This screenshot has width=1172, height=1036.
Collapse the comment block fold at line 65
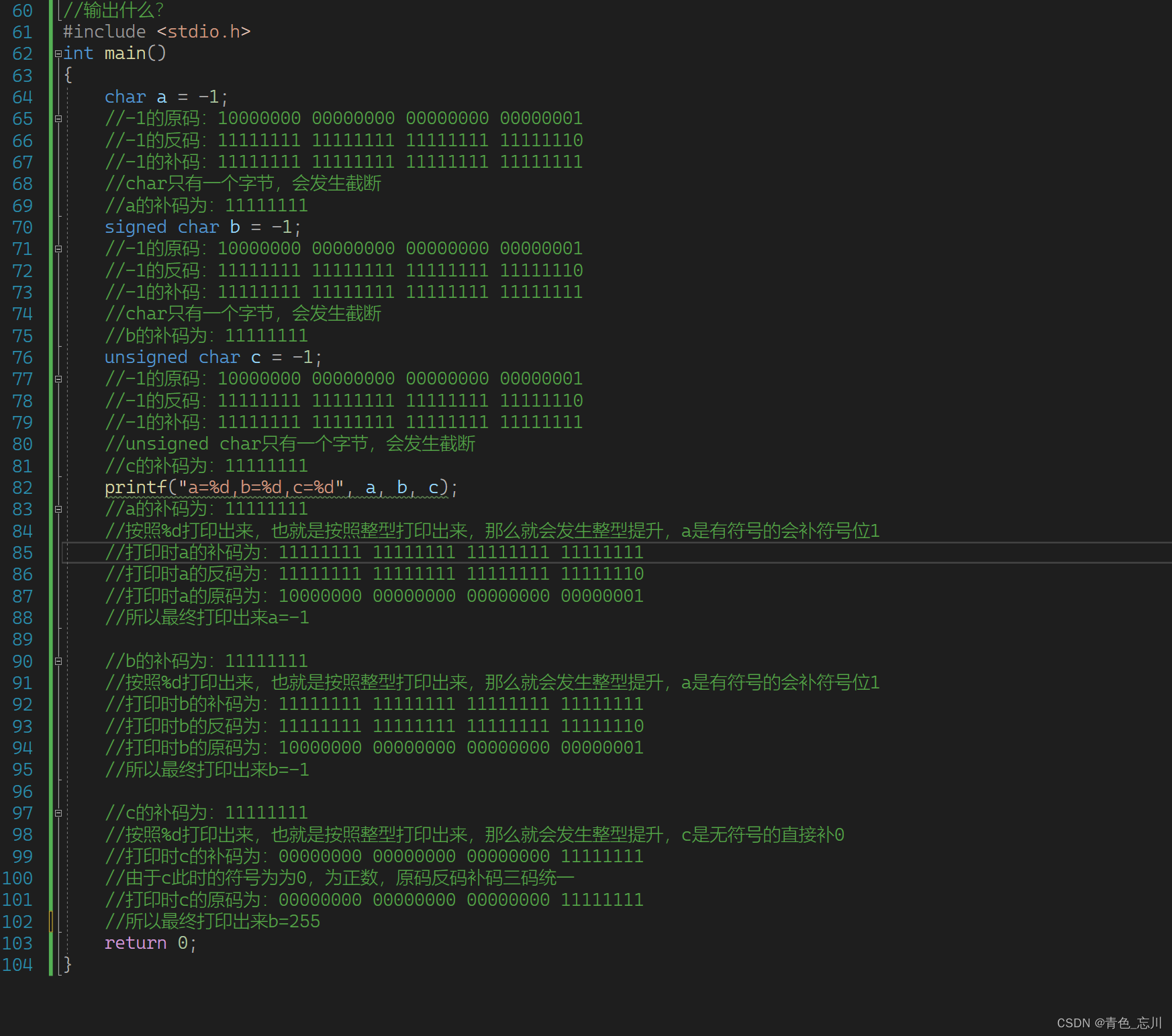[58, 119]
